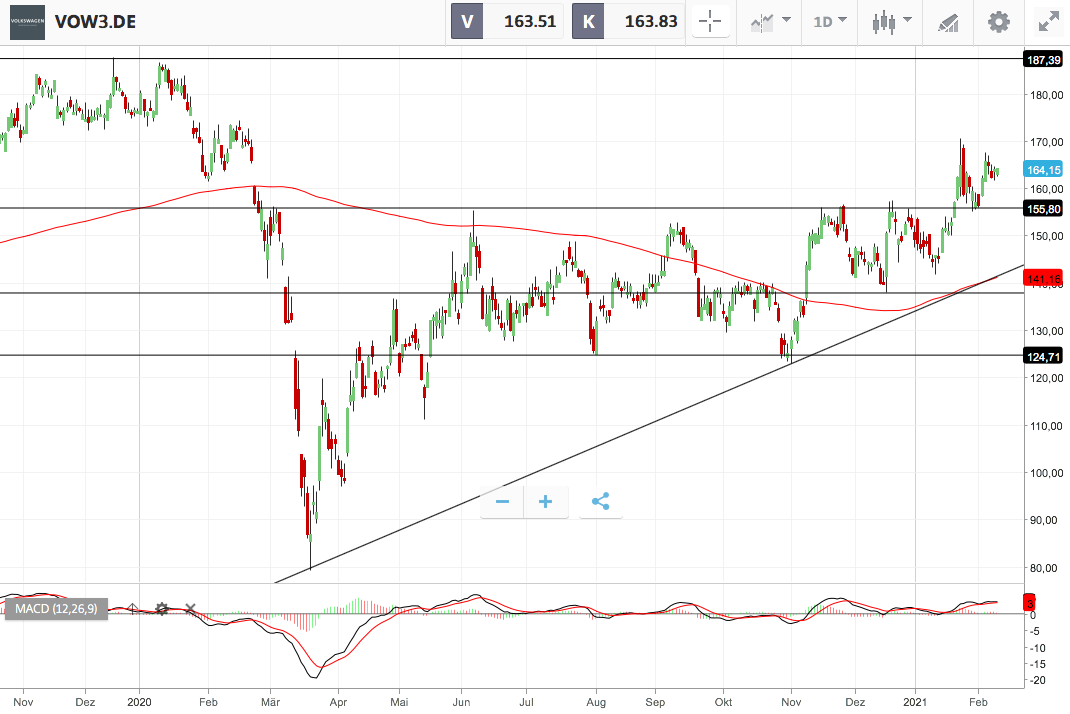
Task: Open the chart comparison dropdown
Action: coord(770,21)
